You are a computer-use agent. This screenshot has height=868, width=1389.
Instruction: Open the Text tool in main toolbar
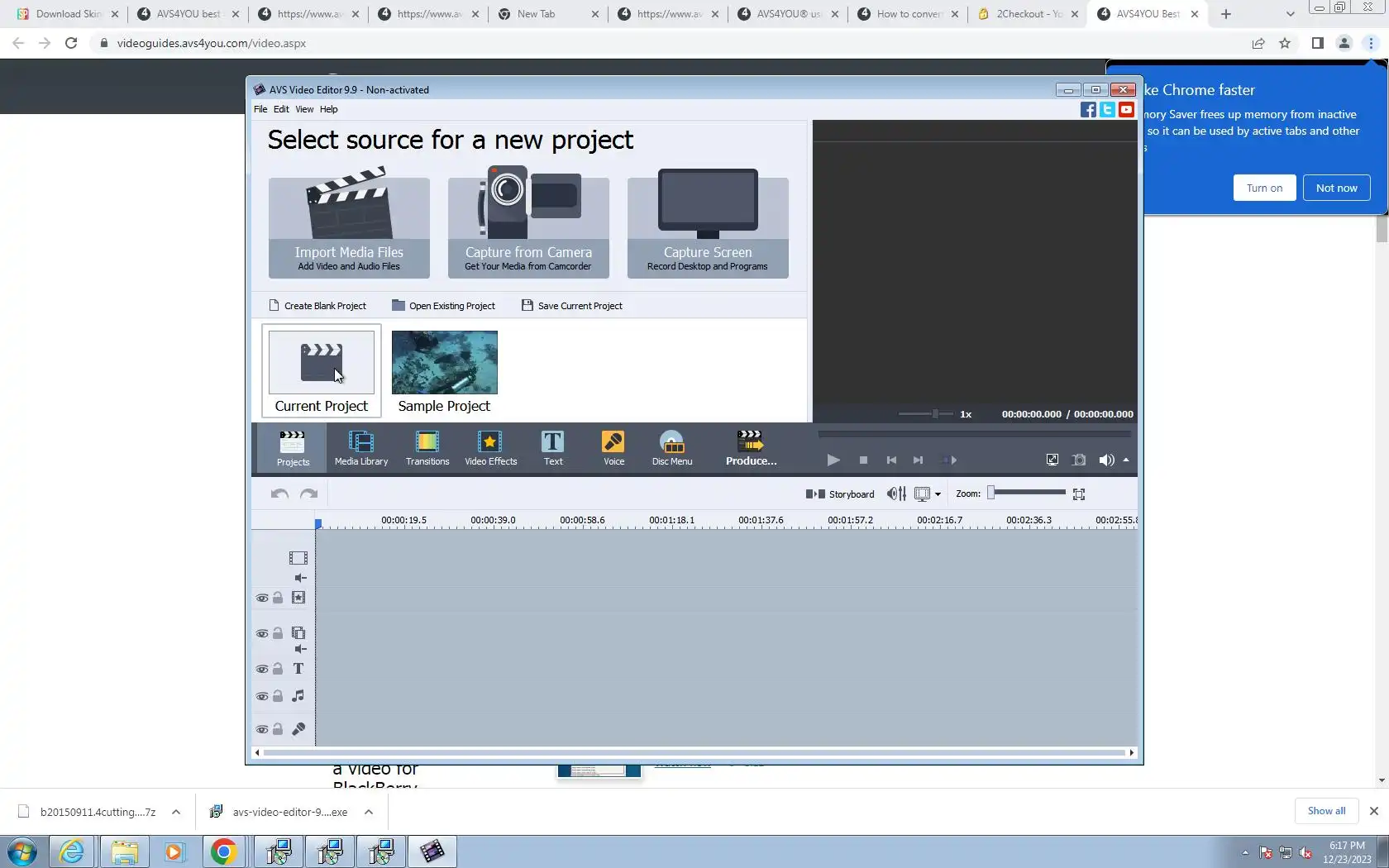tap(553, 448)
